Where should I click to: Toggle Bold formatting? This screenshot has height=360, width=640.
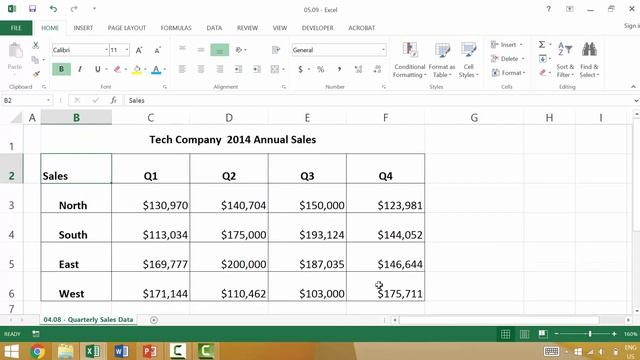pos(61,69)
